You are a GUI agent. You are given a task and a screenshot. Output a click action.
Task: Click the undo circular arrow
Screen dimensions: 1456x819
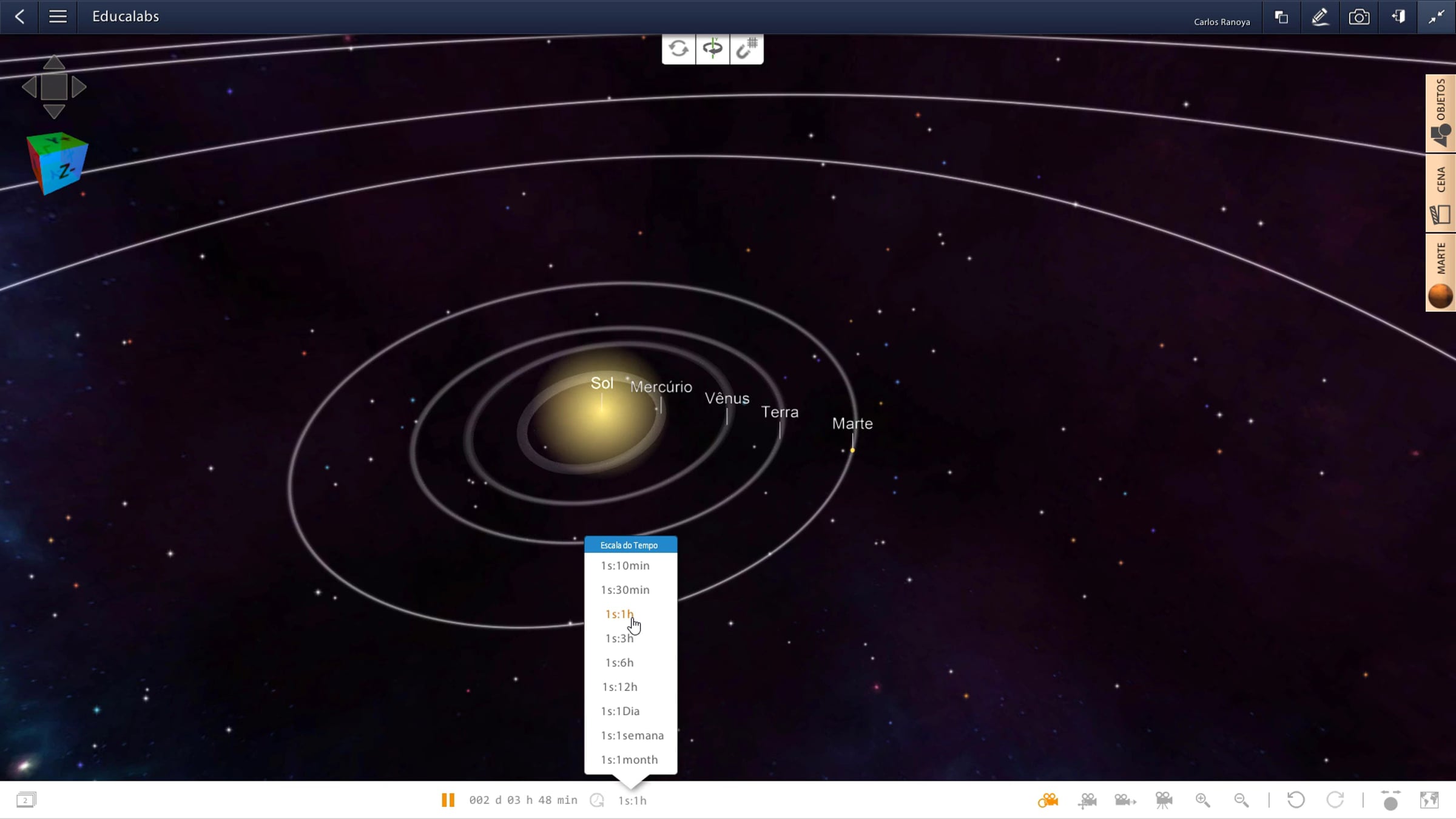(x=1296, y=800)
